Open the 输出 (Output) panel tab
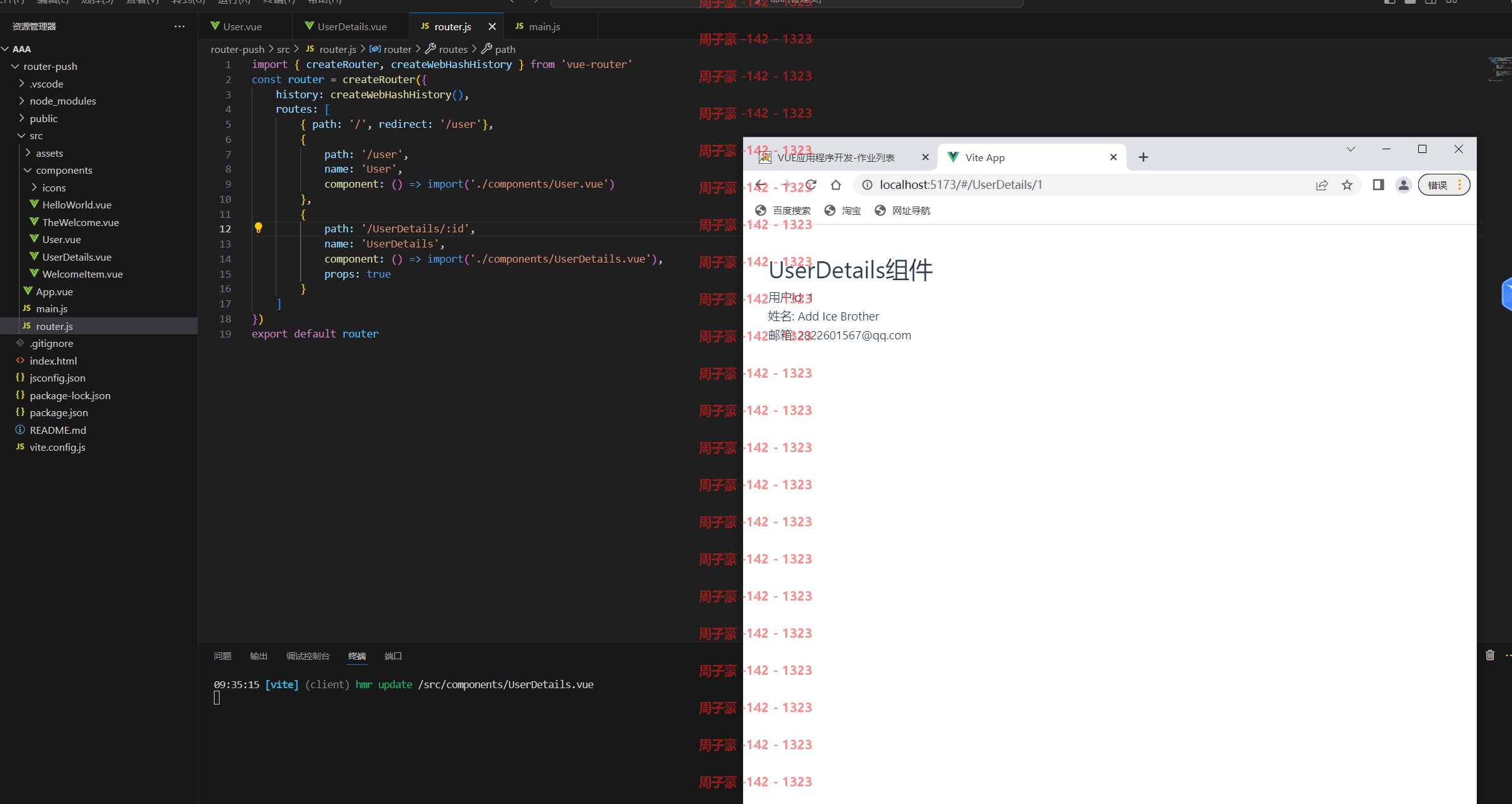1512x804 pixels. 259,656
